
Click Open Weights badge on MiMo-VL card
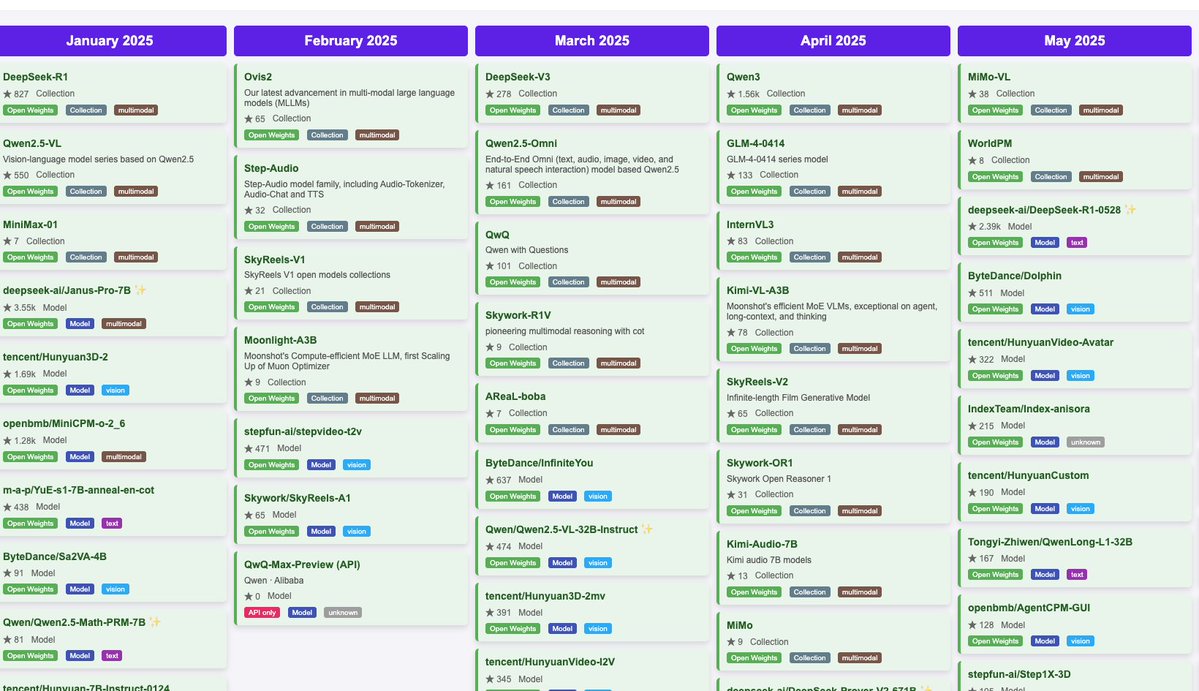pyautogui.click(x=995, y=110)
